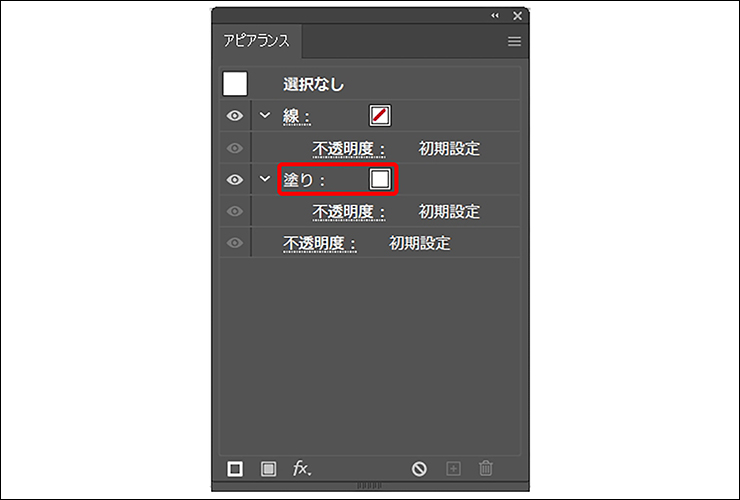Image resolution: width=740 pixels, height=500 pixels.
Task: Close the Appearance panel with X
Action: click(x=517, y=16)
